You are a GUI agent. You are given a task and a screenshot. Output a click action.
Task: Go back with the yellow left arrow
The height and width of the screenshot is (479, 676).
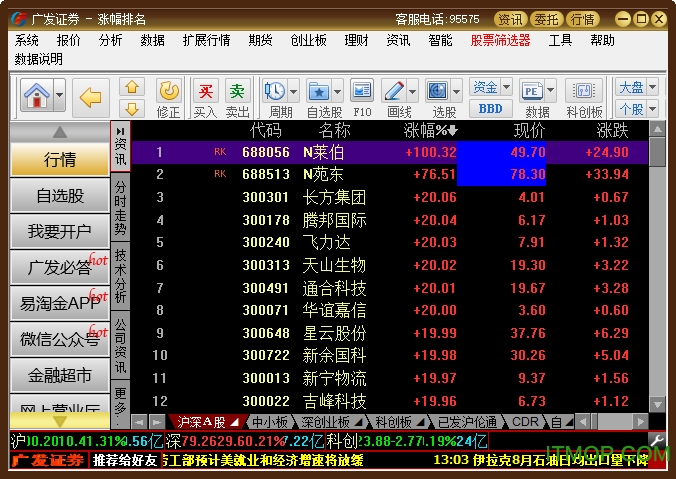point(91,98)
